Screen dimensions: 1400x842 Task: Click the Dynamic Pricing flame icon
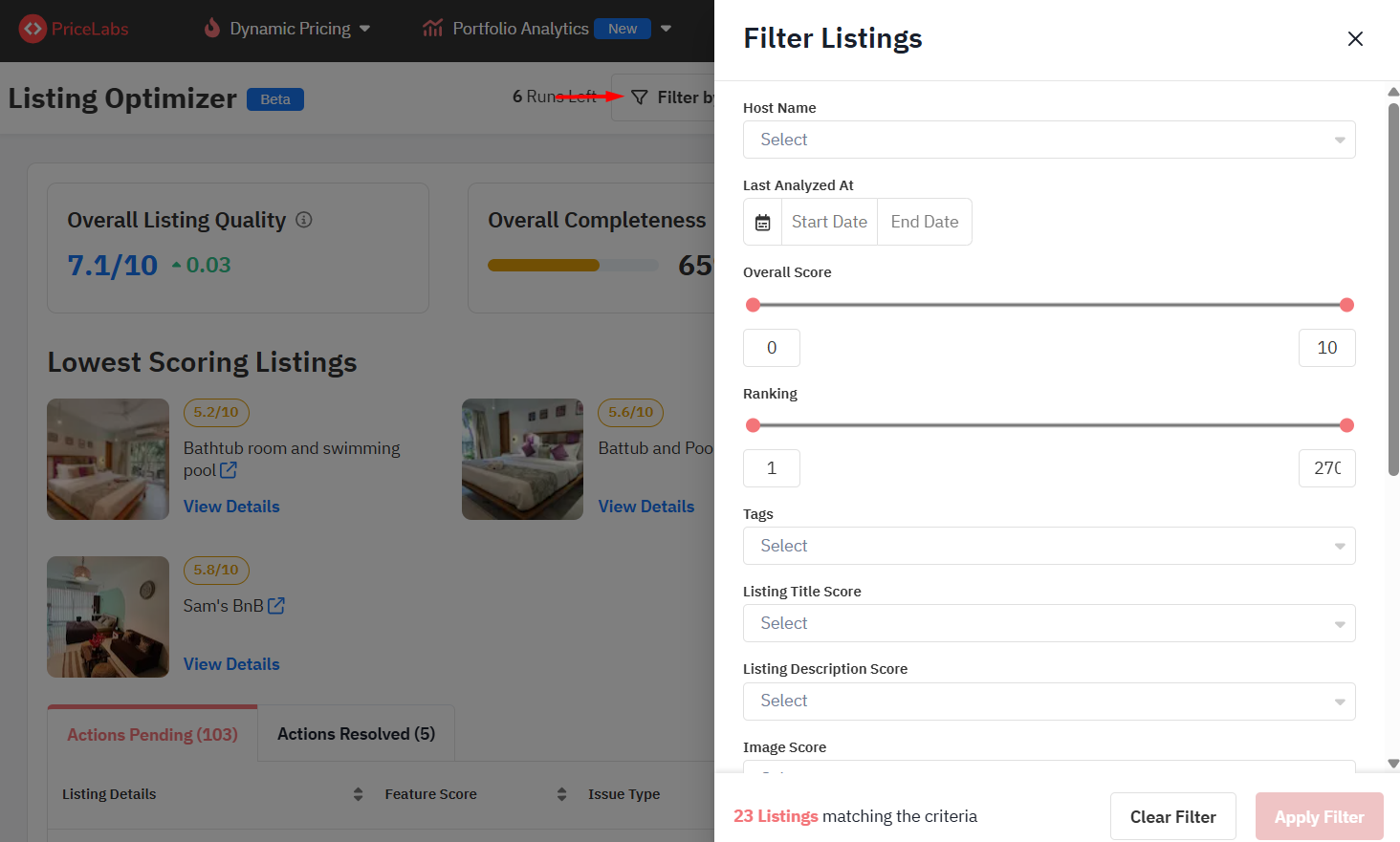point(212,29)
